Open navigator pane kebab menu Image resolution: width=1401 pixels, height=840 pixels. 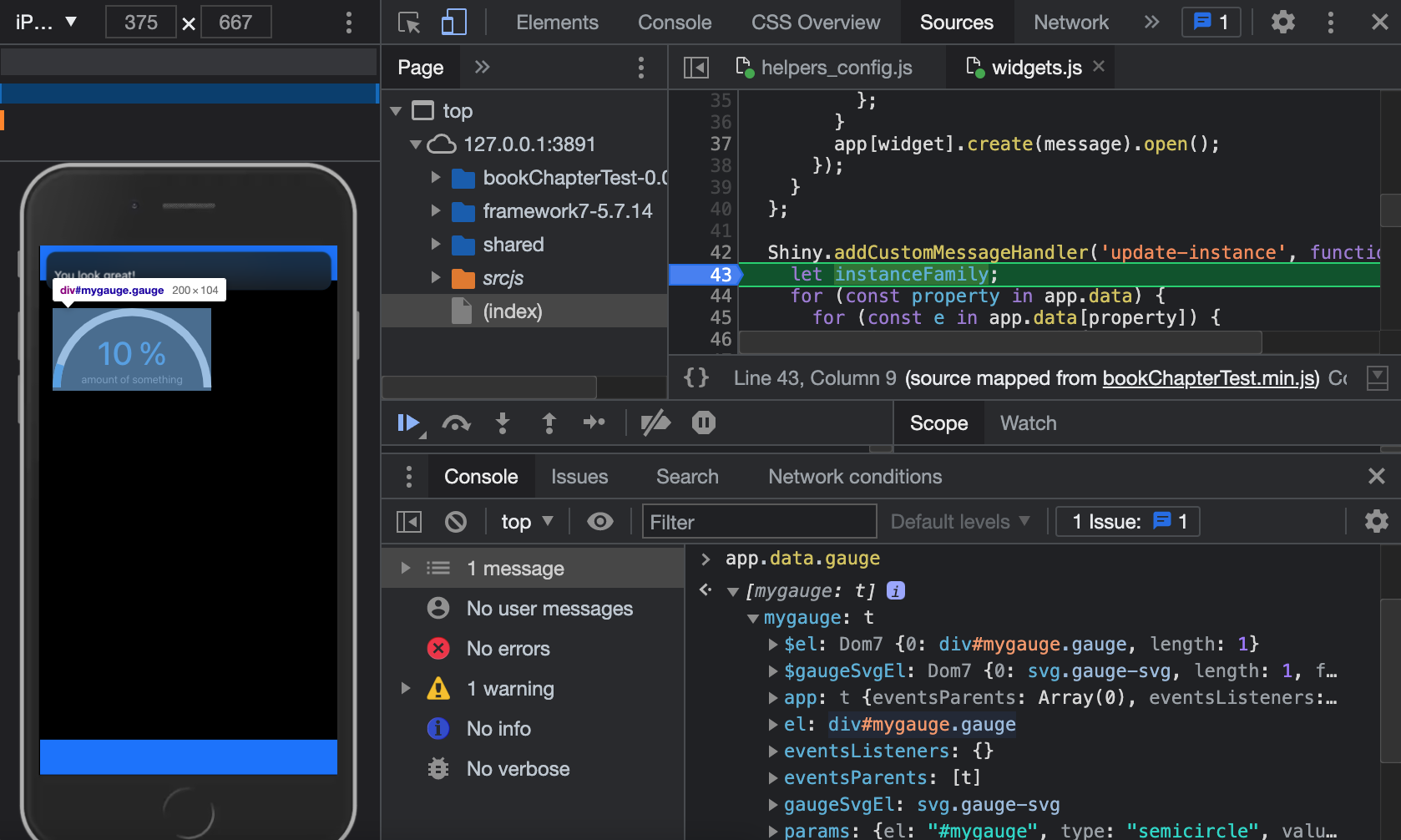click(641, 68)
